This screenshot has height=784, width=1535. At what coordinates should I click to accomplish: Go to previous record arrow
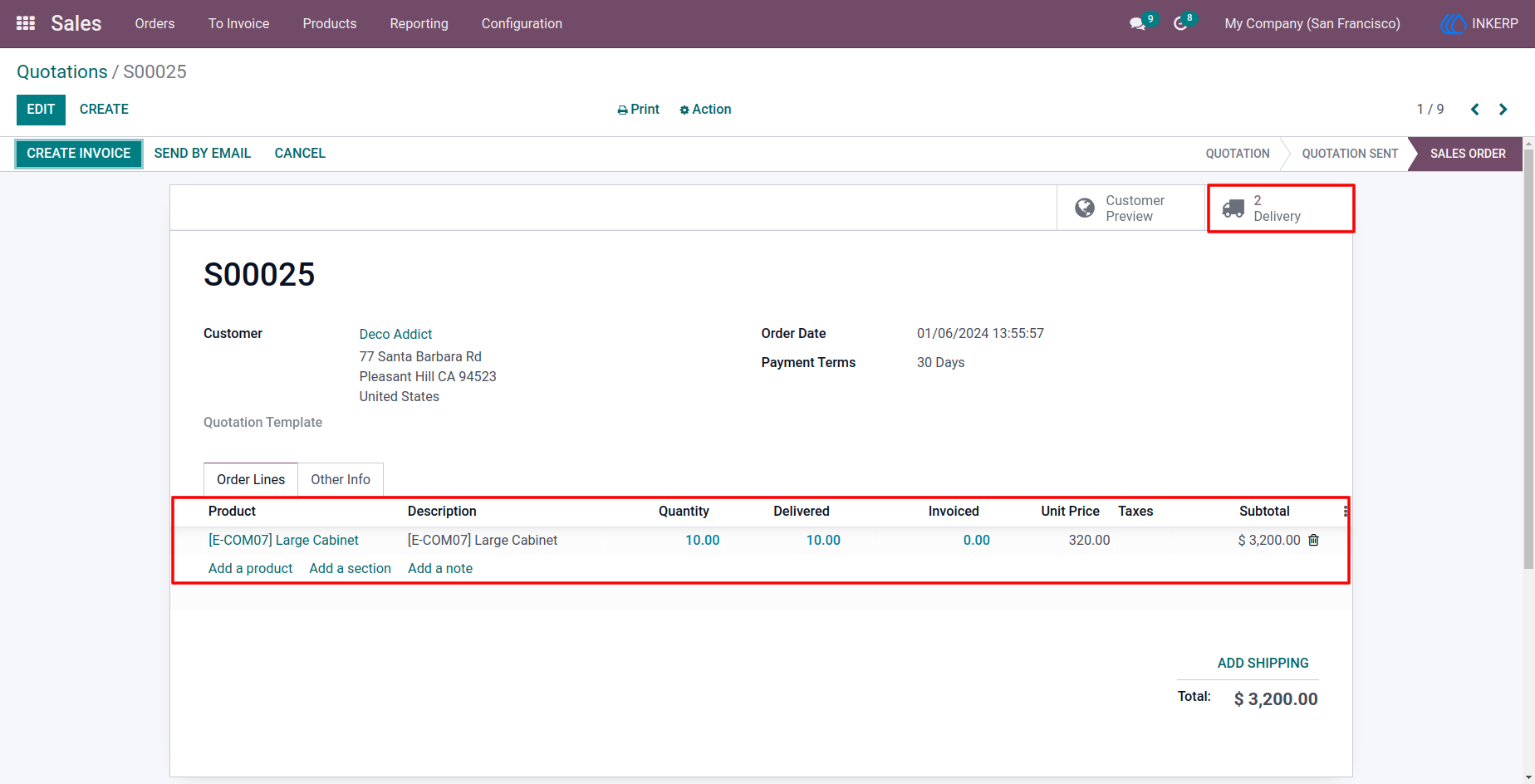click(x=1475, y=110)
